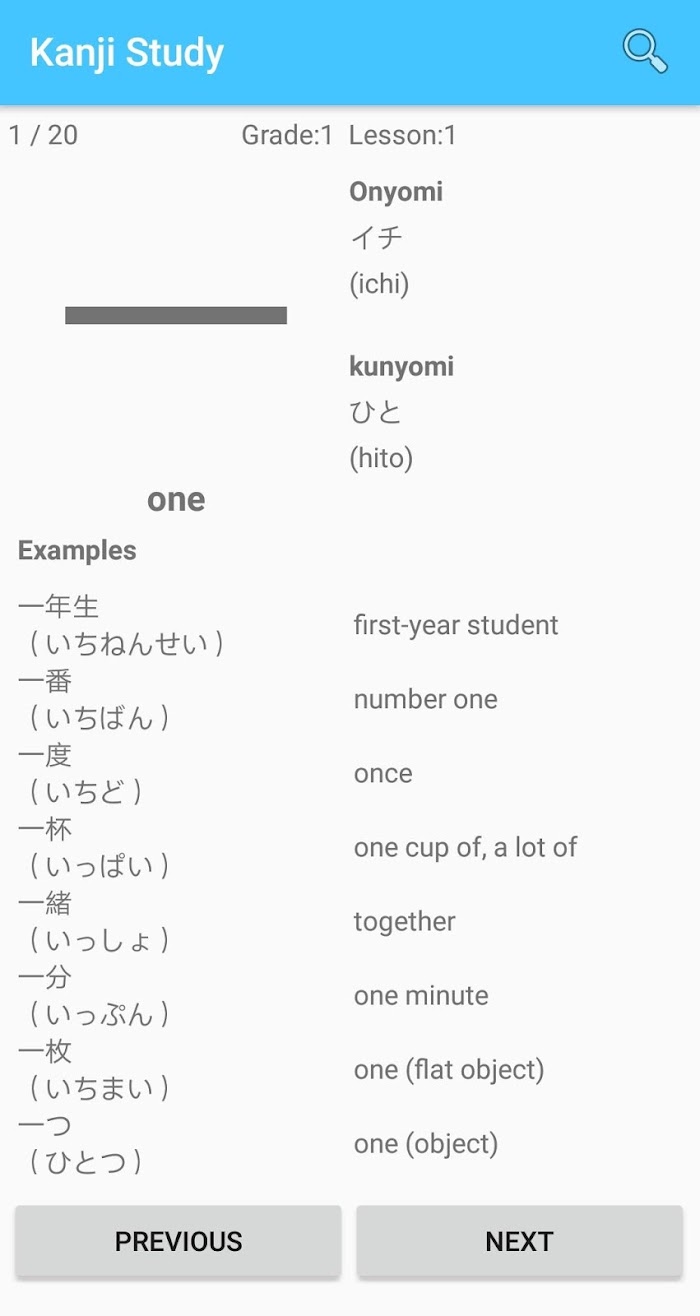Select the Kanji Study title

click(x=127, y=52)
